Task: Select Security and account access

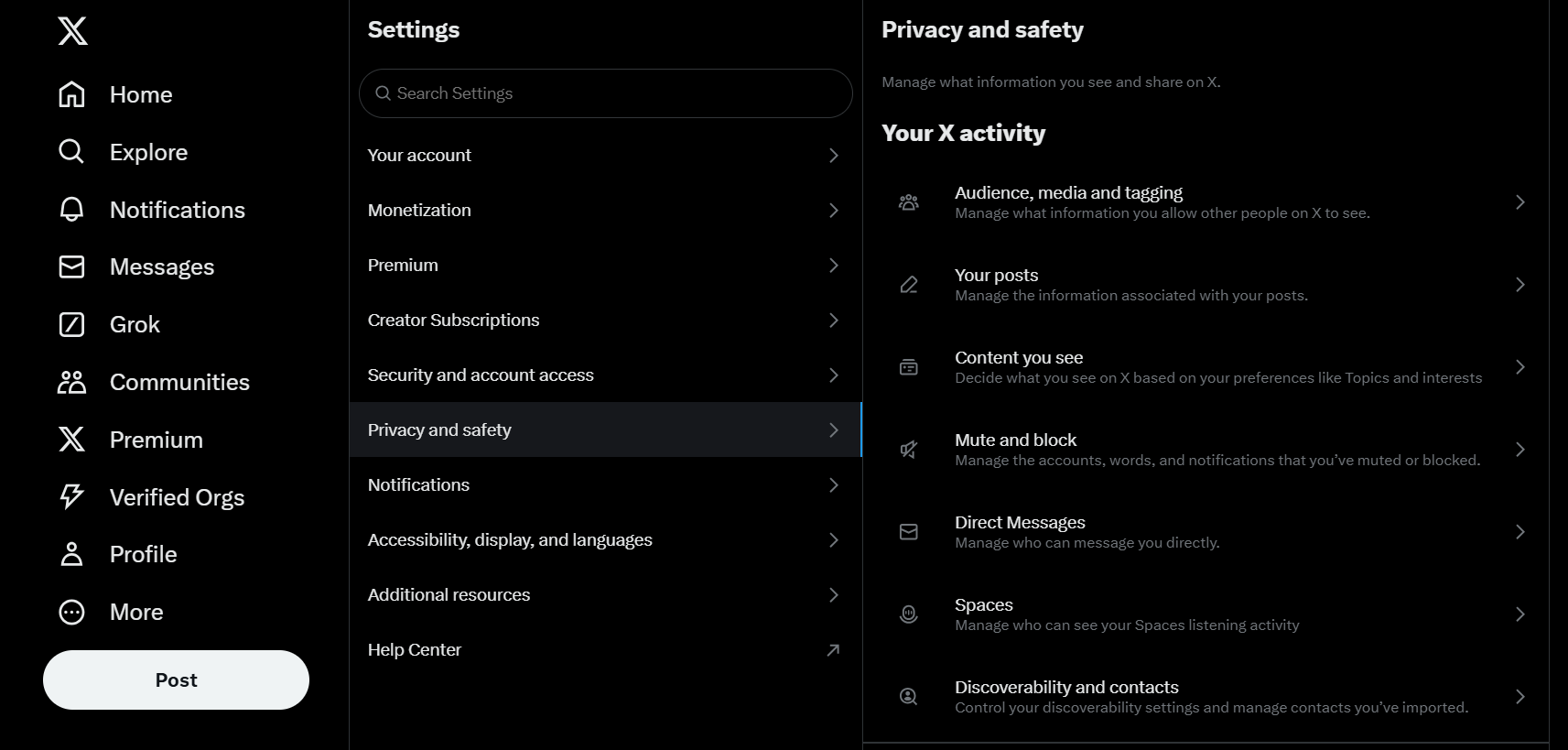Action: [x=605, y=375]
